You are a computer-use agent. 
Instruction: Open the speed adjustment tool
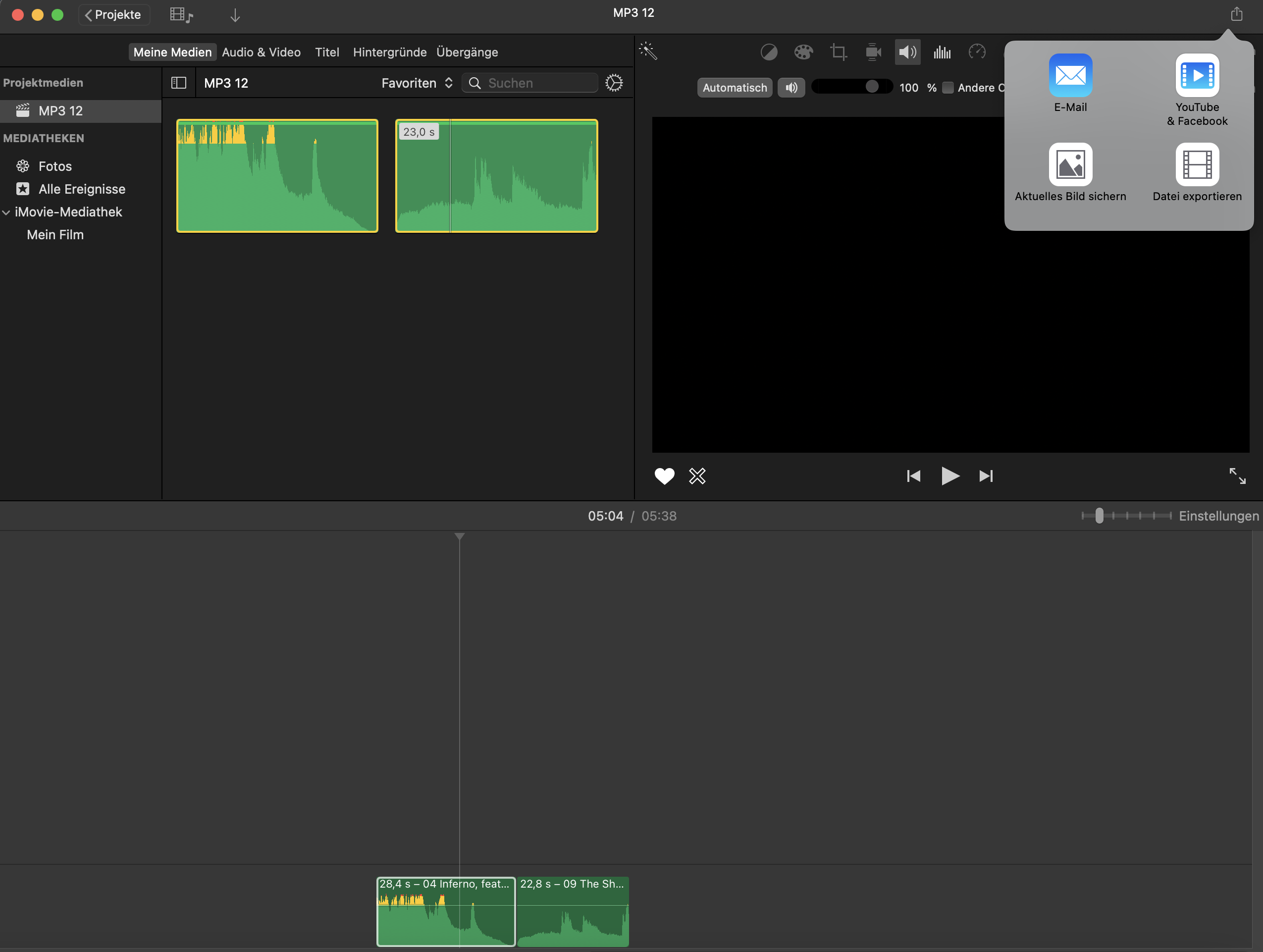(x=977, y=52)
